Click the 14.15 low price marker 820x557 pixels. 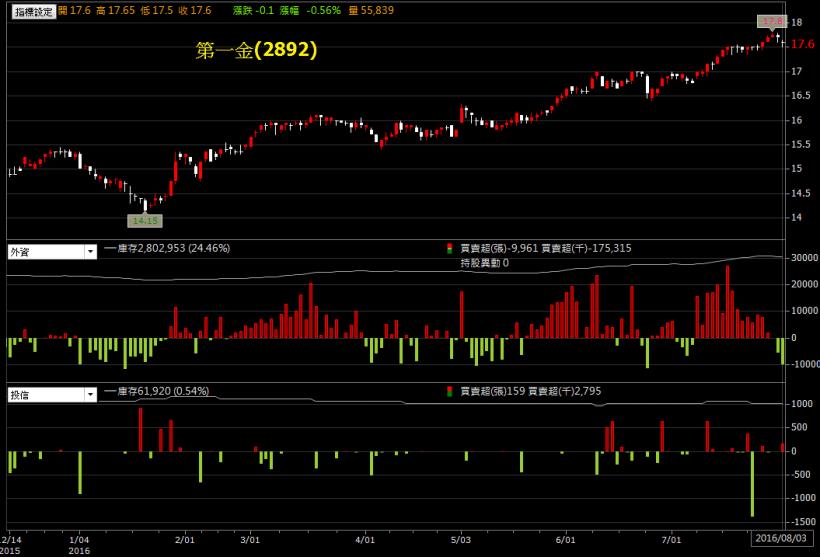145,221
